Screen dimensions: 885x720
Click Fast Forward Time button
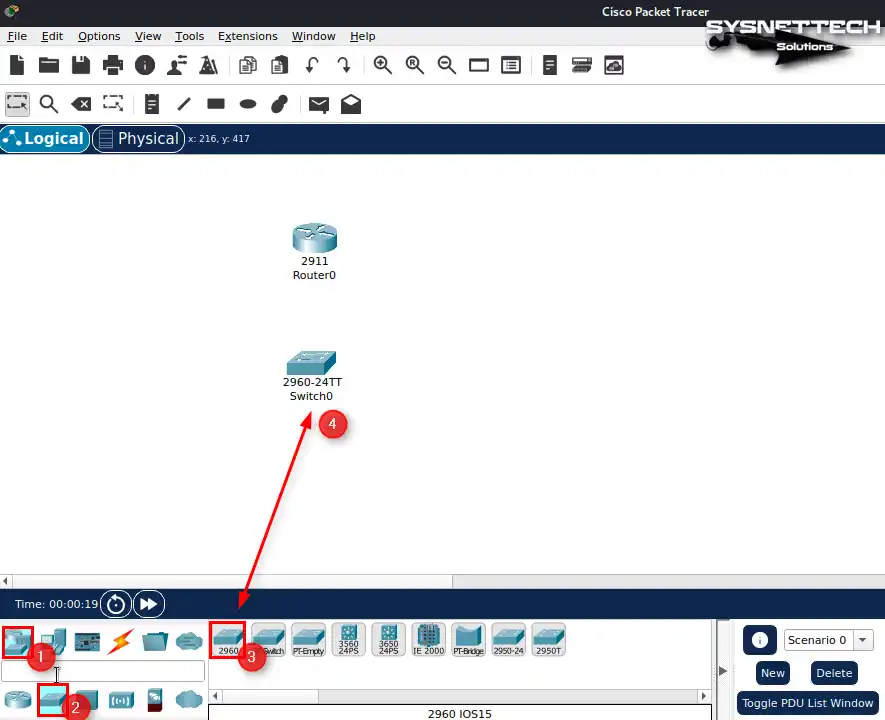tap(149, 604)
